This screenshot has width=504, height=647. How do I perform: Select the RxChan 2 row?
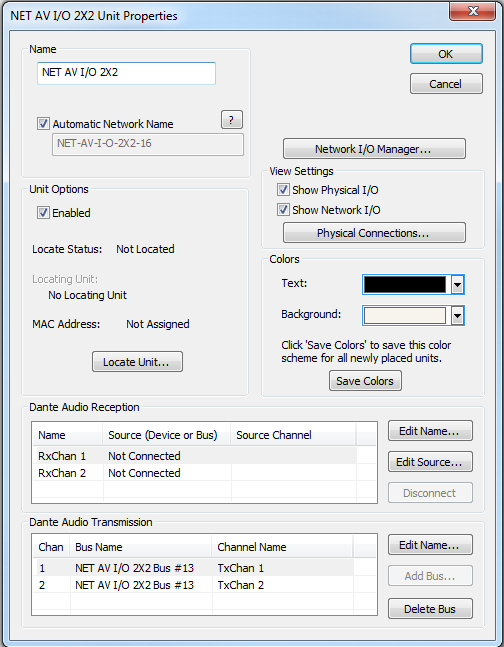[195, 473]
